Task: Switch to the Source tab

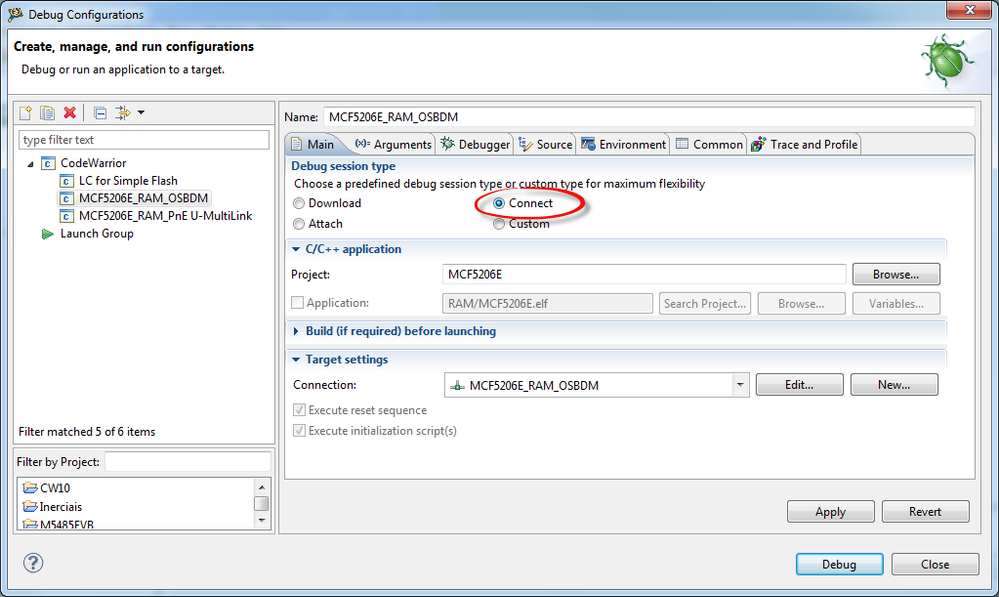Action: [x=545, y=145]
